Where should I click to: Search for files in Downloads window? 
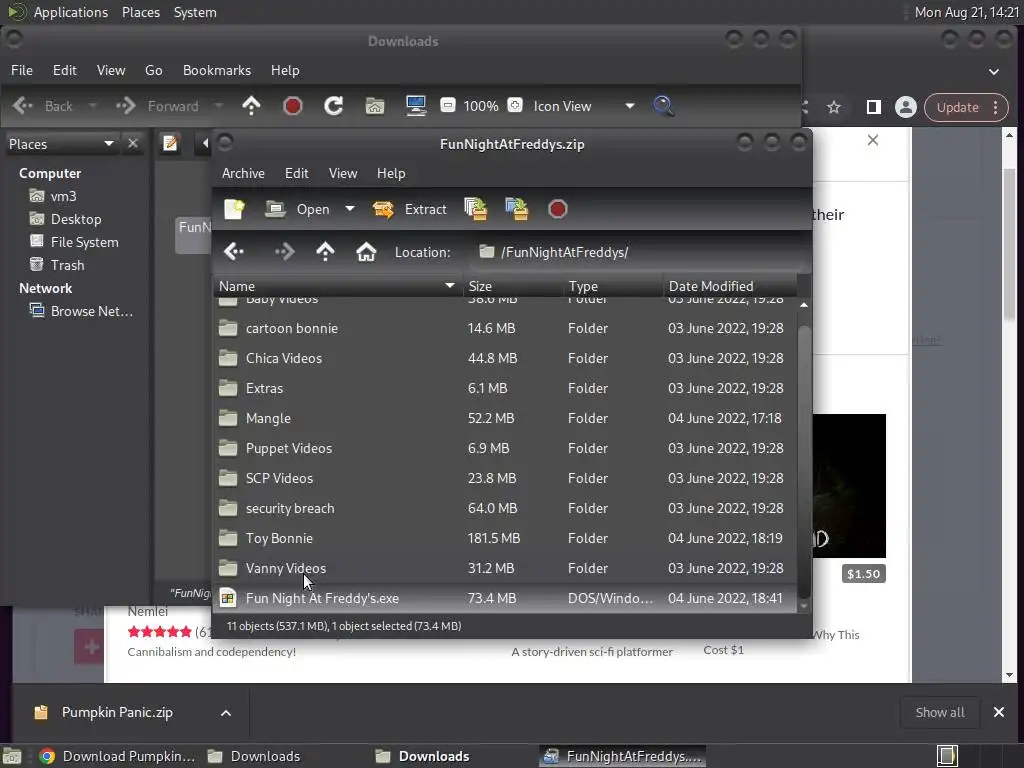pyautogui.click(x=664, y=106)
